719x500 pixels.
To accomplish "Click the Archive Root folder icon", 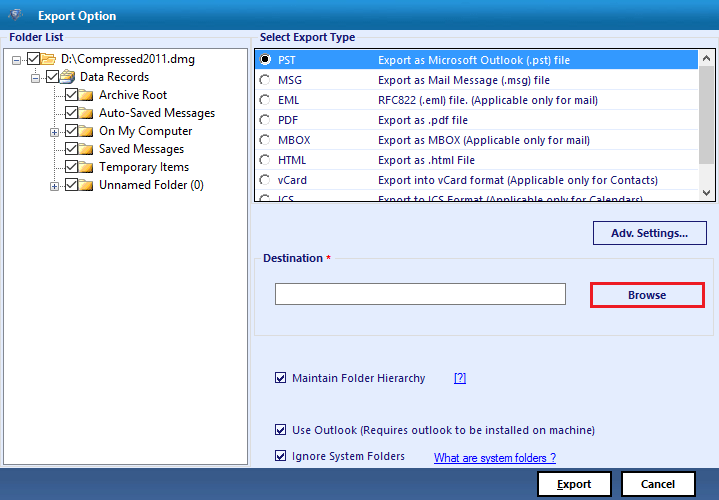I will point(86,95).
